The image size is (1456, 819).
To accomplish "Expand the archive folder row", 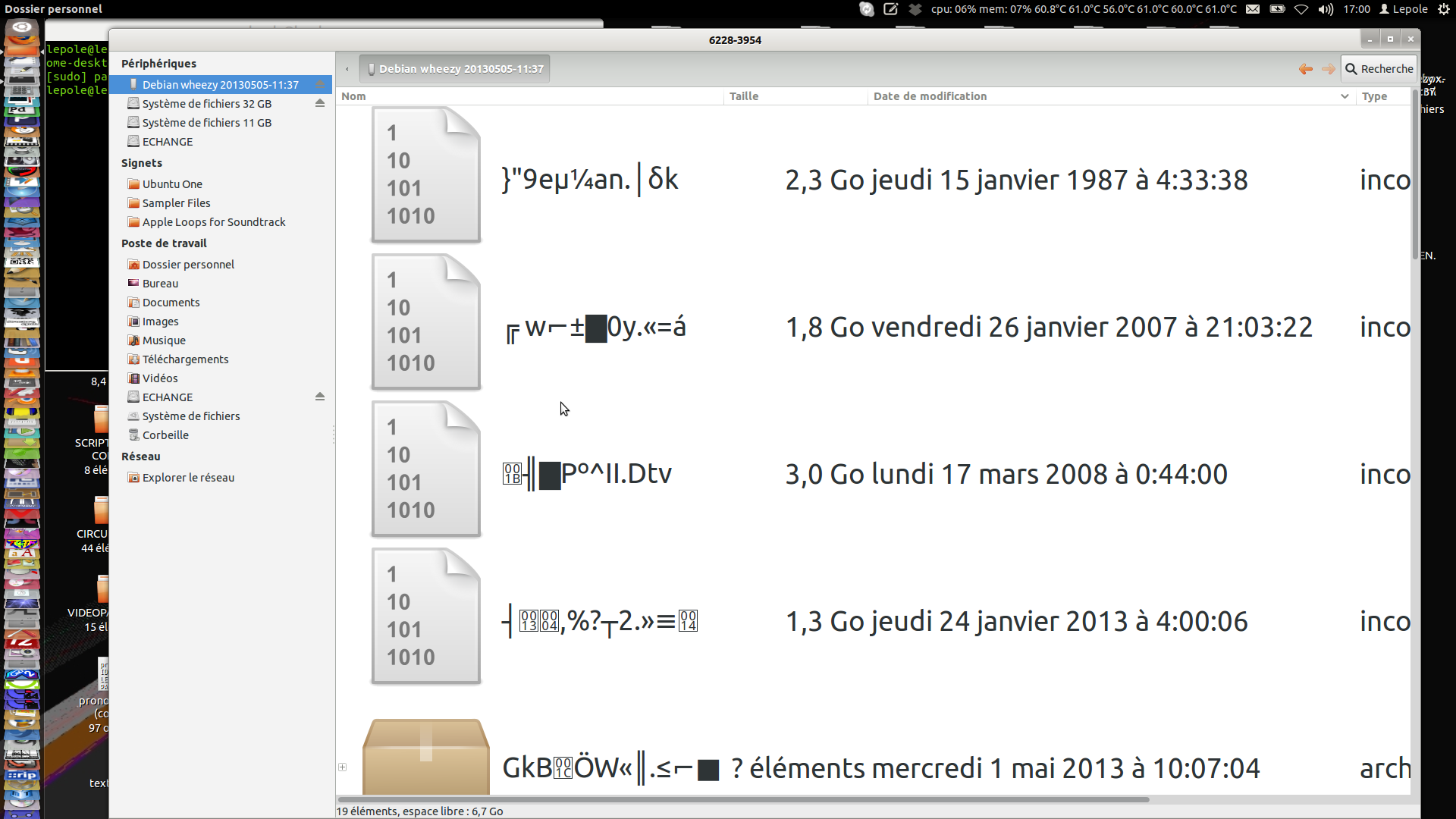I will (x=343, y=767).
